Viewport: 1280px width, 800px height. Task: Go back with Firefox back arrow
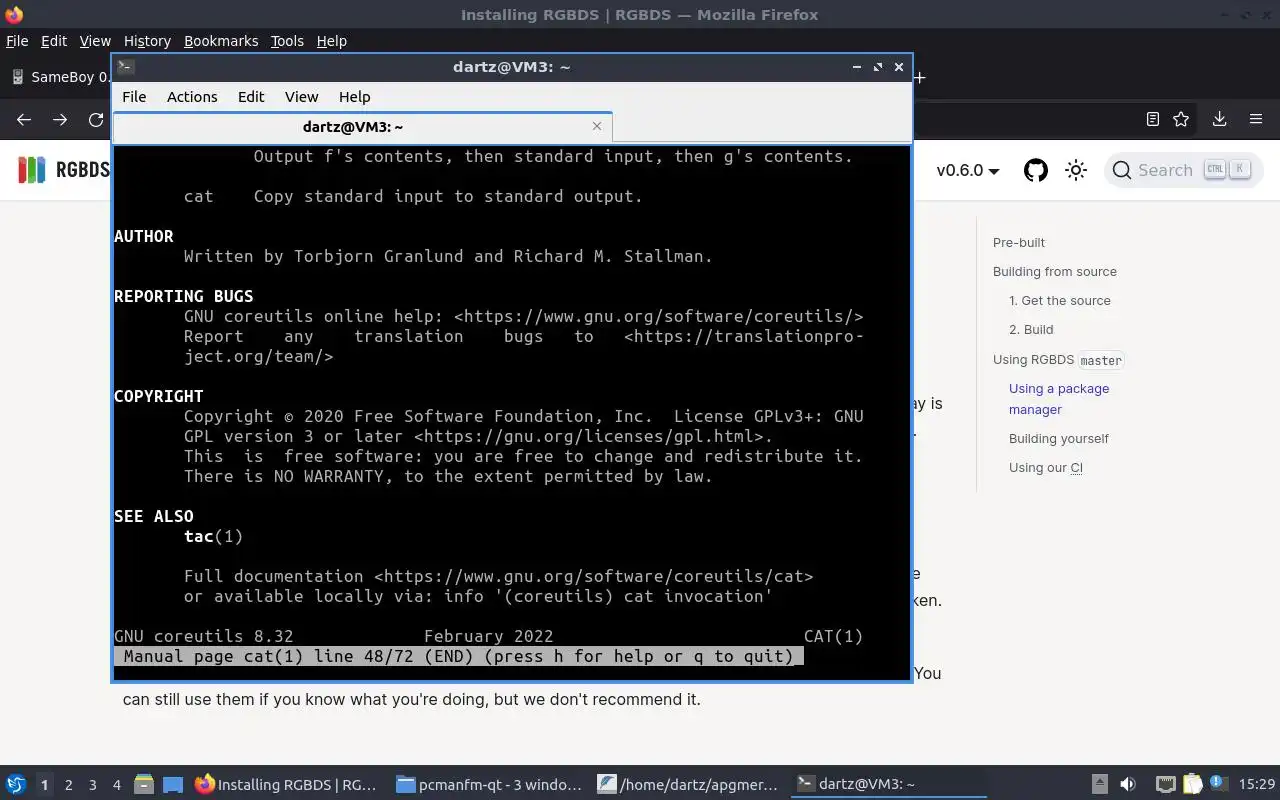tap(24, 119)
